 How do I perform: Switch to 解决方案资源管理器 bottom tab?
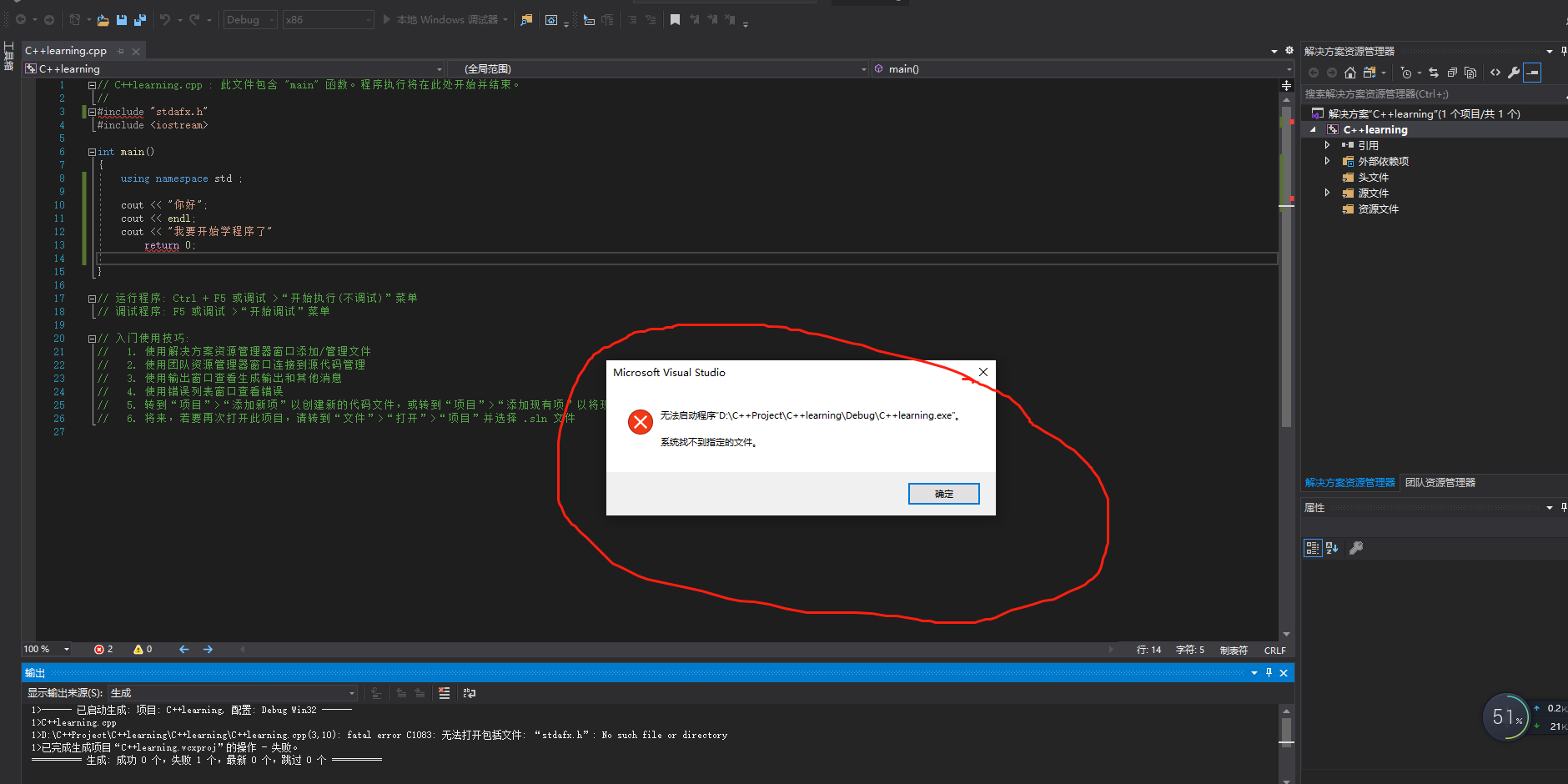(1349, 482)
